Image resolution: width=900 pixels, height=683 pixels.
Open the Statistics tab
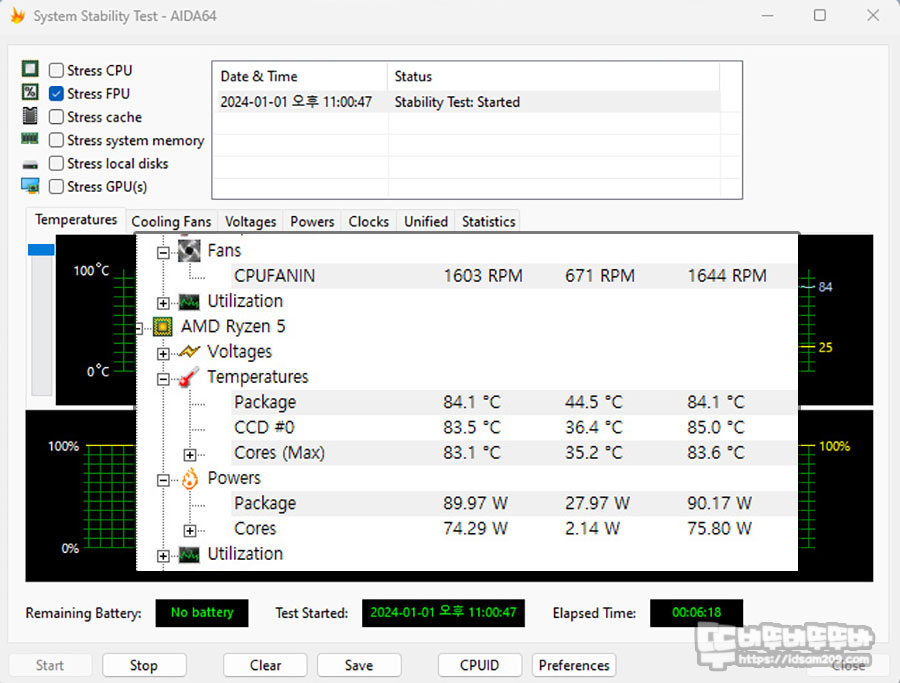tap(488, 222)
